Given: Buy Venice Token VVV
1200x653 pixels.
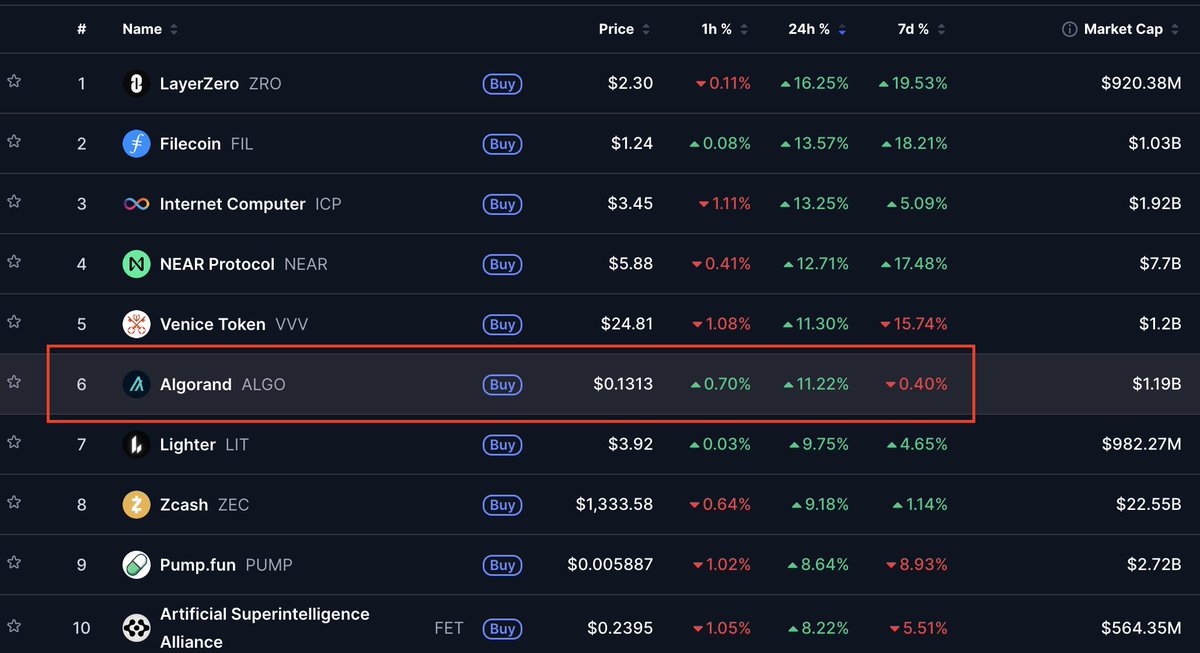Looking at the screenshot, I should click(502, 324).
